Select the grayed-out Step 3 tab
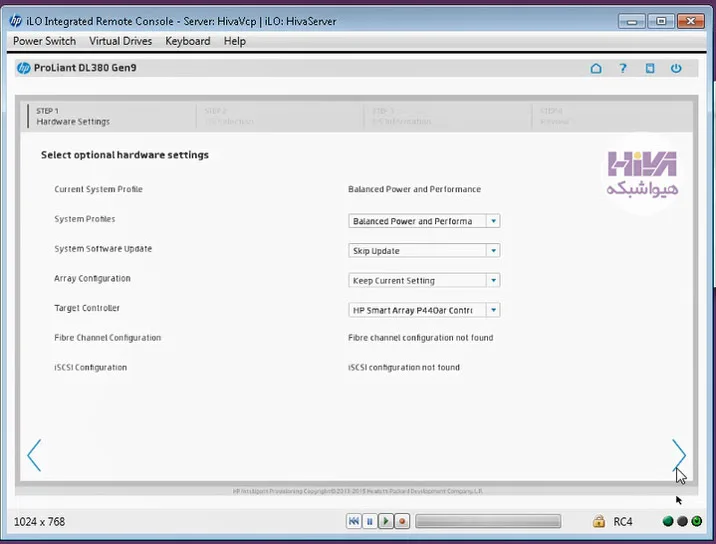The width and height of the screenshot is (716, 544). (448, 116)
